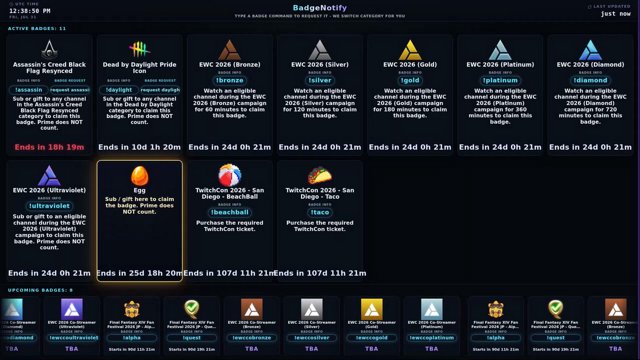The image size is (640, 360).
Task: Click the !platinum command button
Action: click(500, 80)
